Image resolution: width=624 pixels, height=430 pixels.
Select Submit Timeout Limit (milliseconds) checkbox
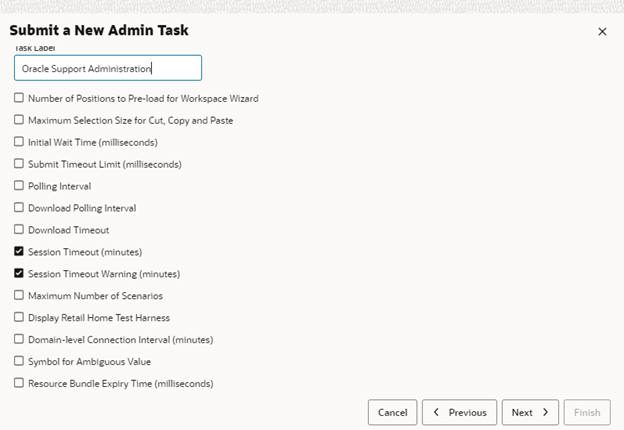coord(19,163)
